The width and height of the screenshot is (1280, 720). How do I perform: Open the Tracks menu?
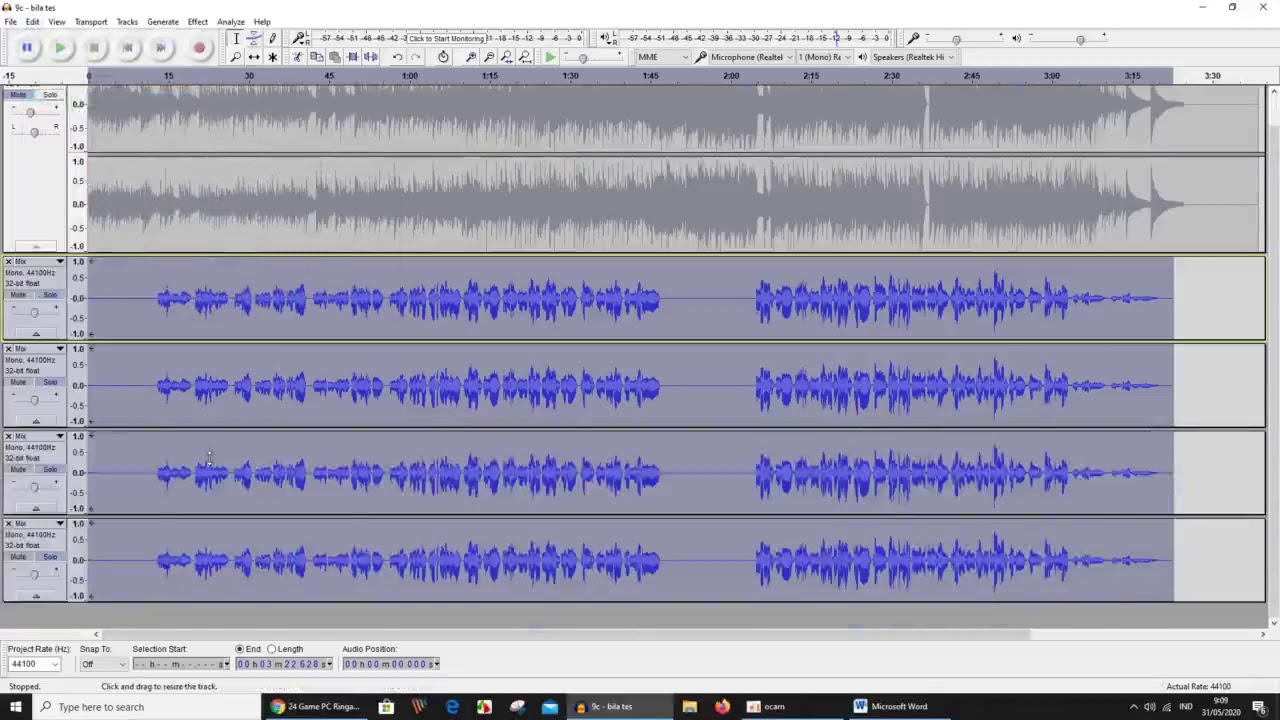click(x=127, y=22)
